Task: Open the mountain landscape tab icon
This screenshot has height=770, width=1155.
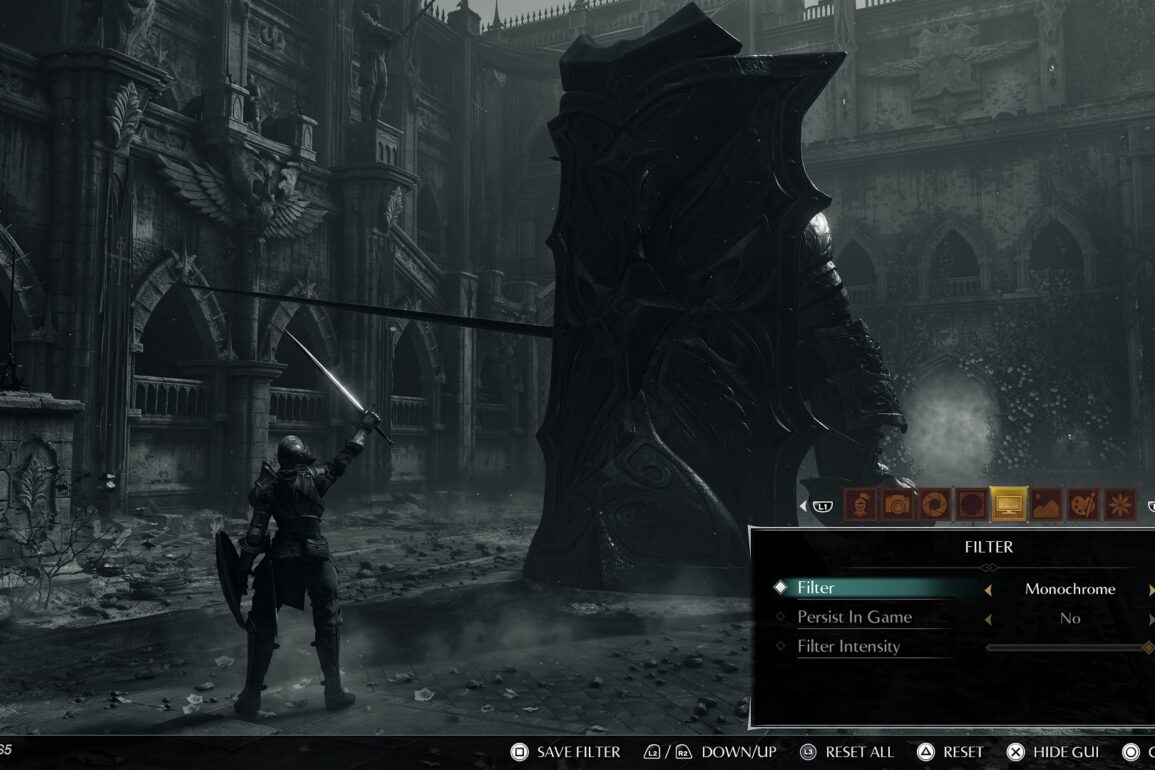Action: [x=1046, y=505]
